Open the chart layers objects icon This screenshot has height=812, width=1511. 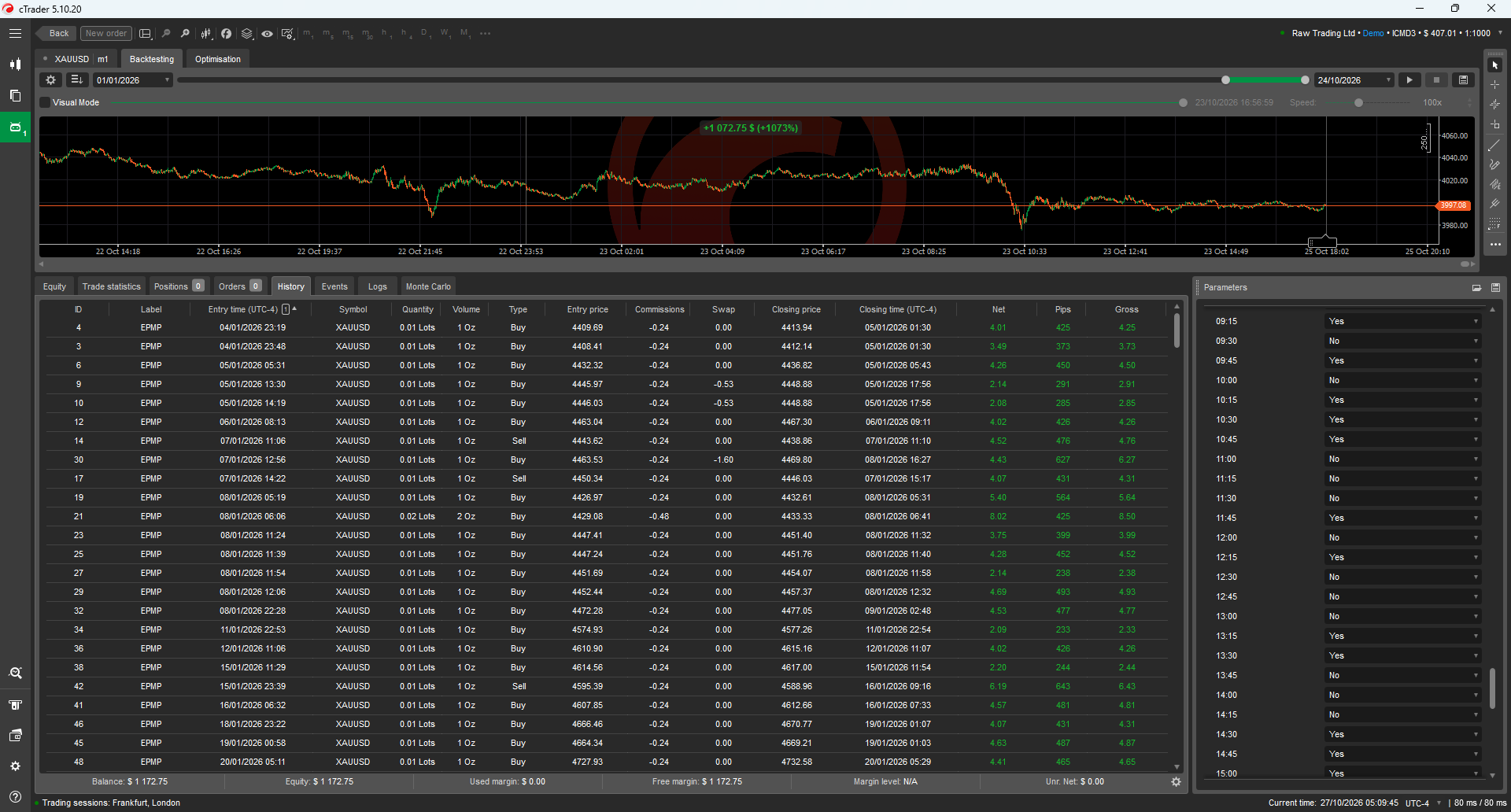click(x=247, y=34)
